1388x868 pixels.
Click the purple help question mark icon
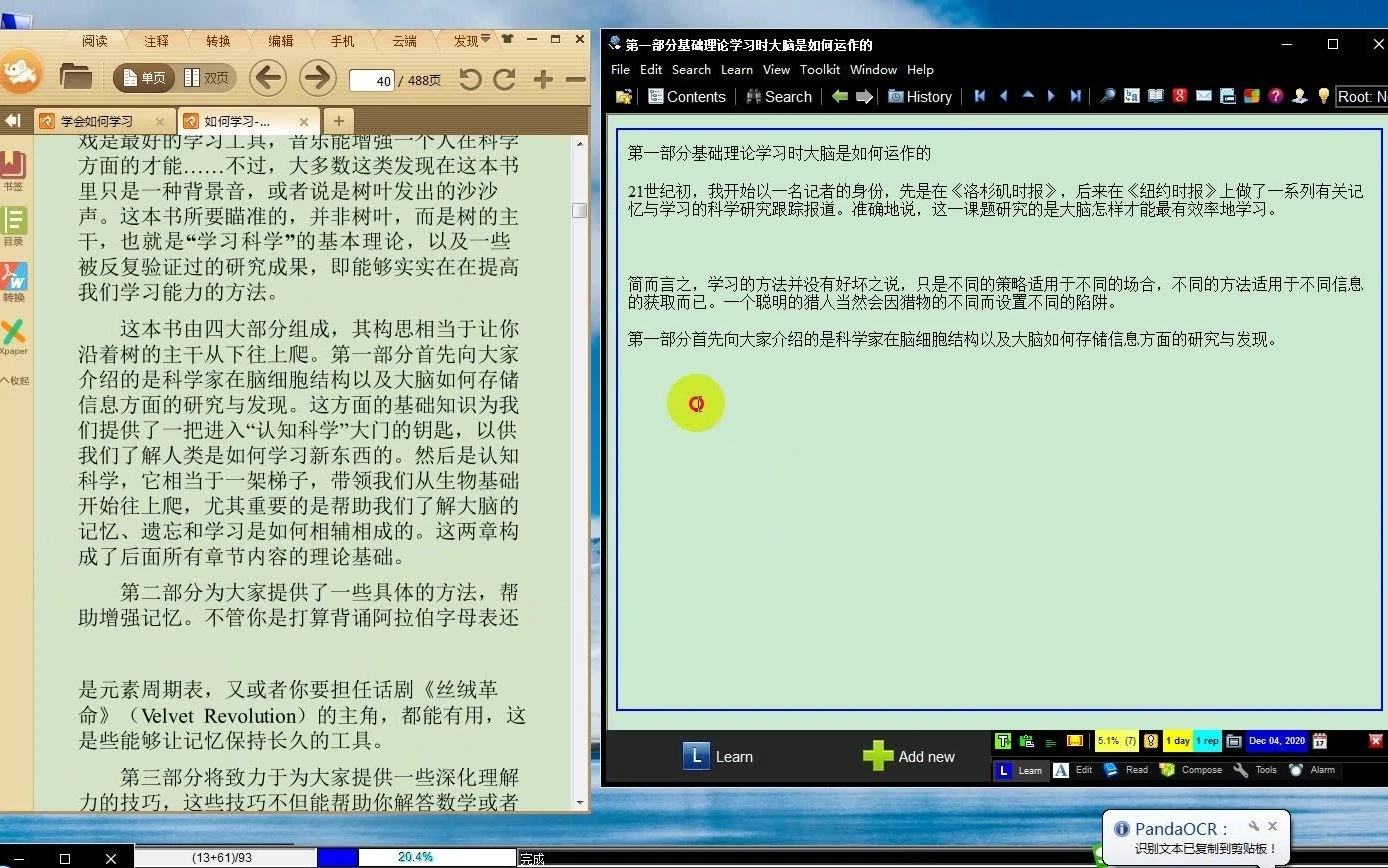click(1275, 96)
